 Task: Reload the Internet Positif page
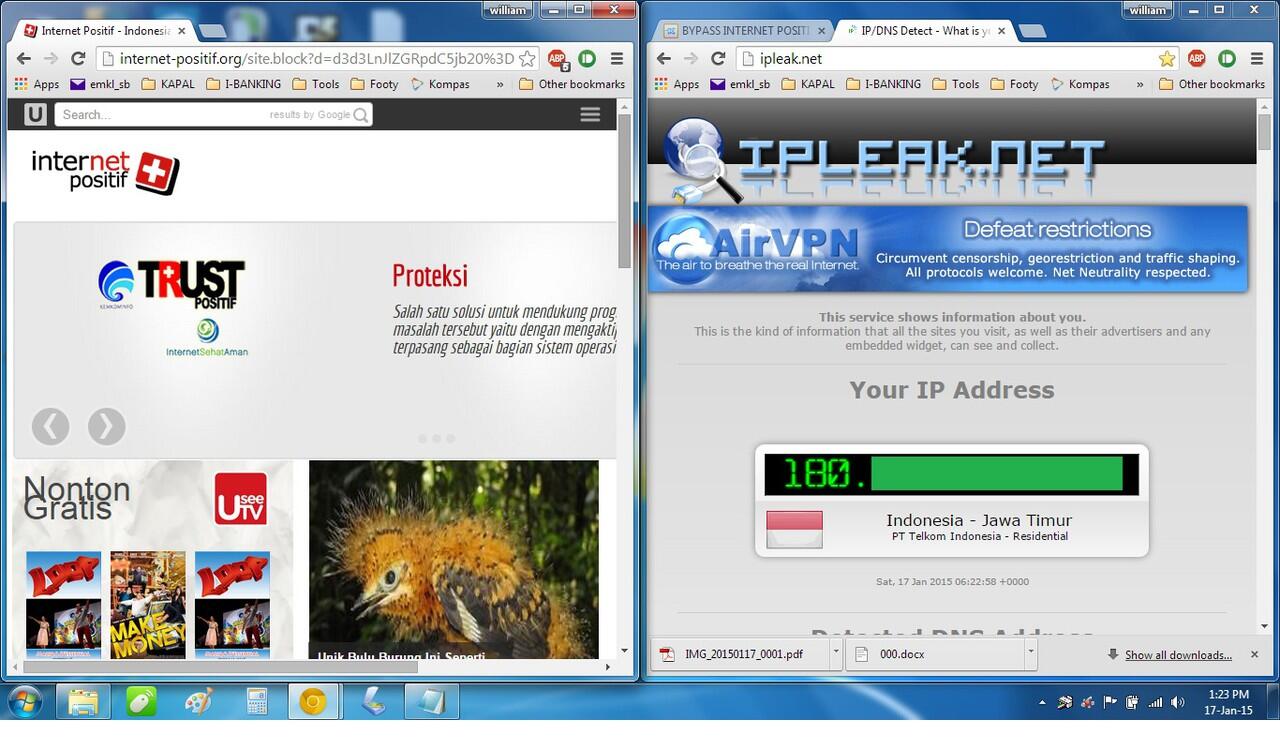[x=78, y=59]
